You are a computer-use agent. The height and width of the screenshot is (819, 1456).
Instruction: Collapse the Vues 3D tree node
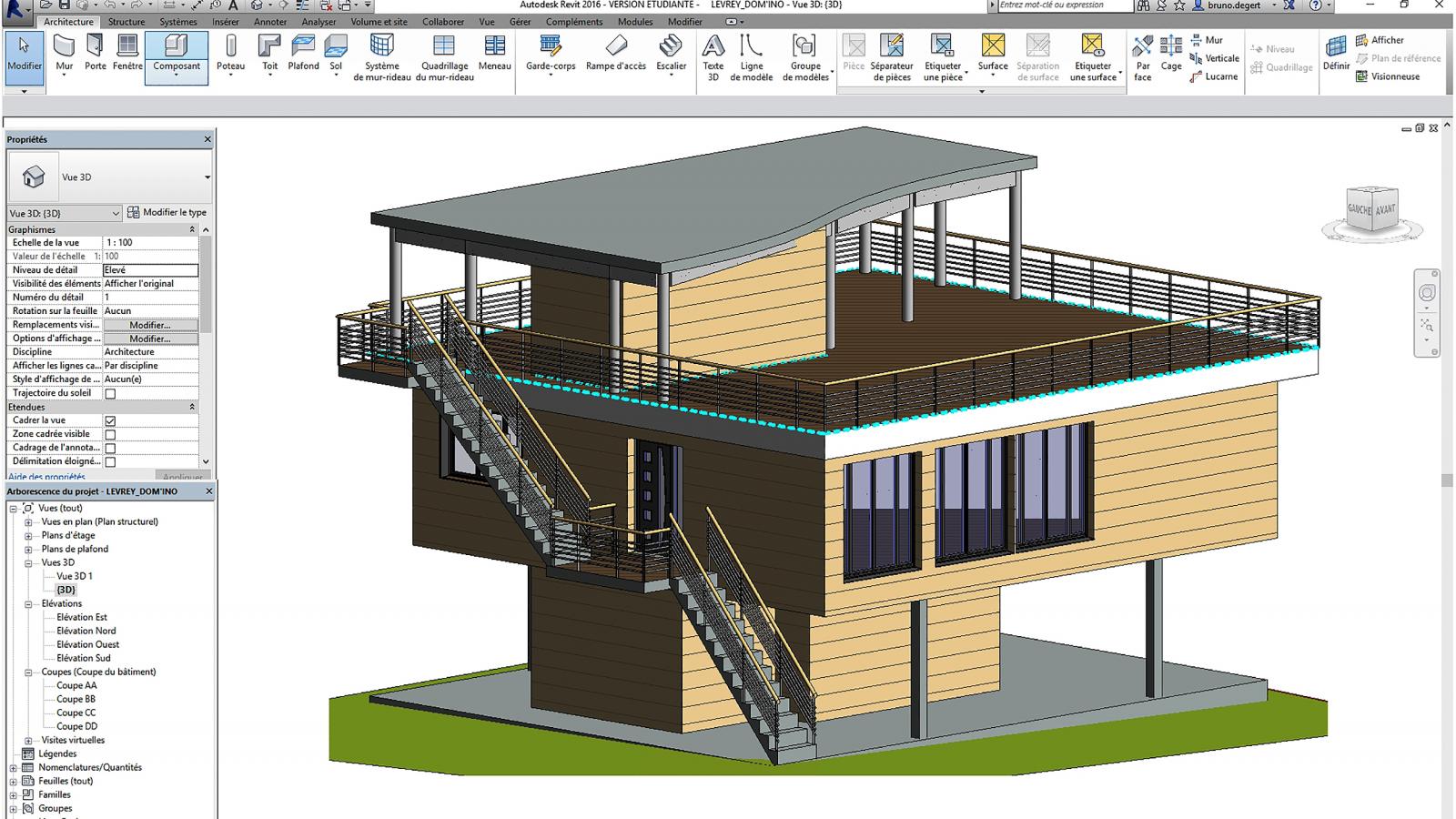pos(28,563)
